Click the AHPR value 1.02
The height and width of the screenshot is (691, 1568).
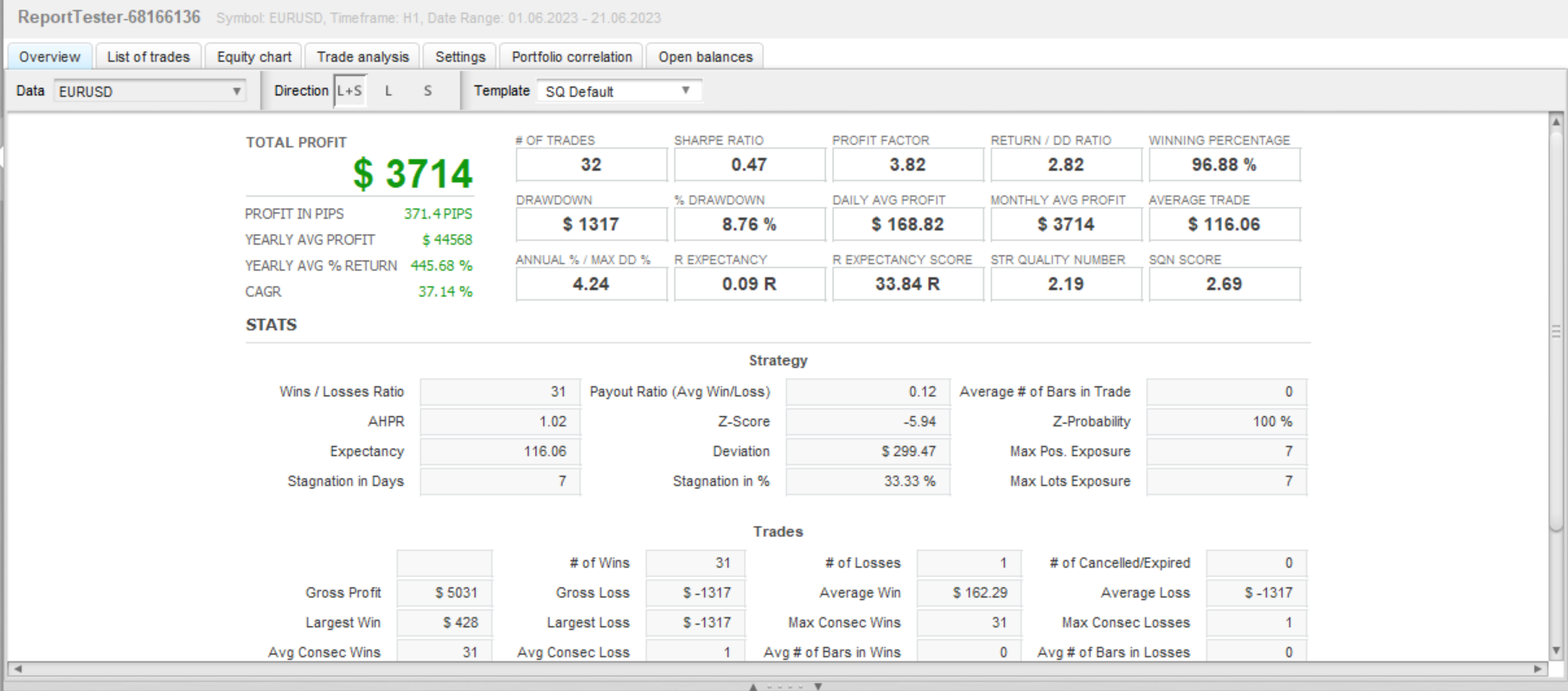[500, 422]
